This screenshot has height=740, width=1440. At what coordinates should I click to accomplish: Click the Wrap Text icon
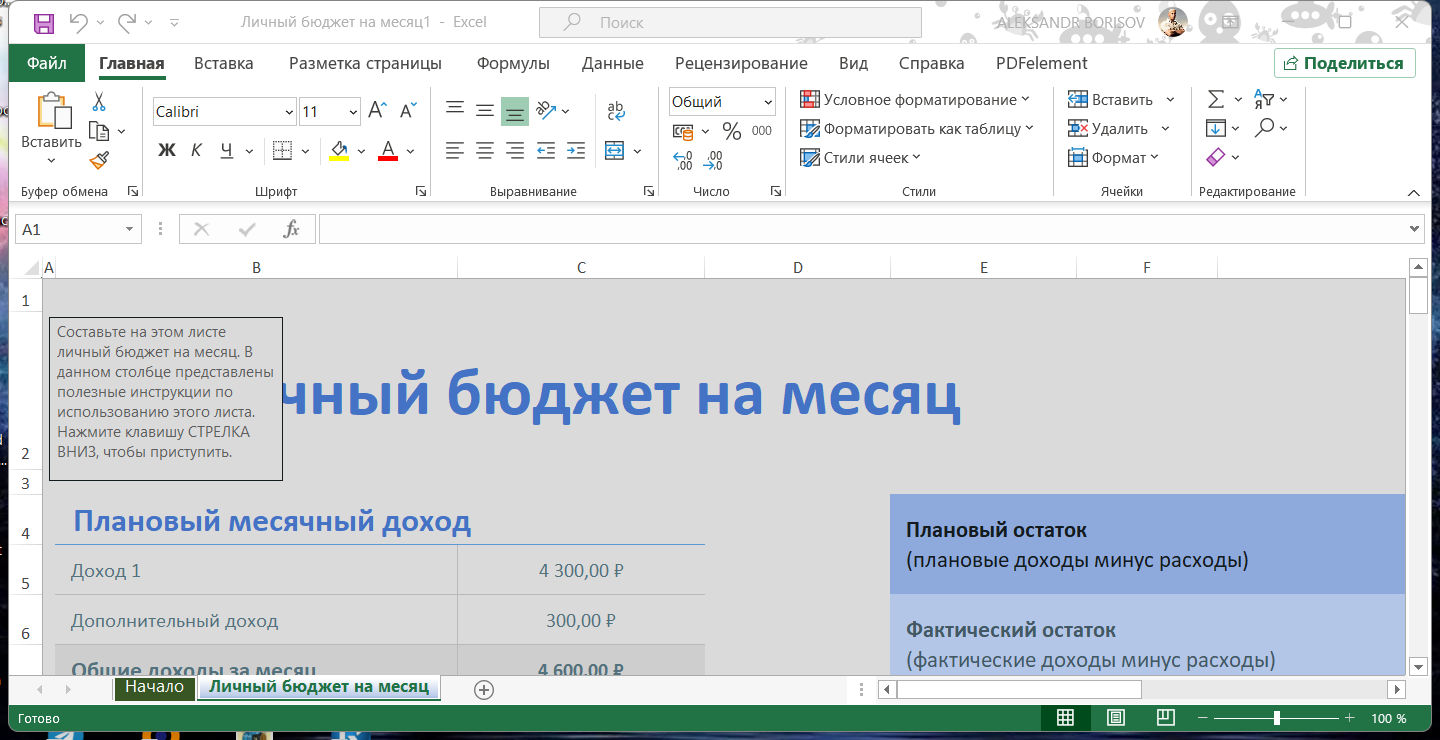pos(616,111)
